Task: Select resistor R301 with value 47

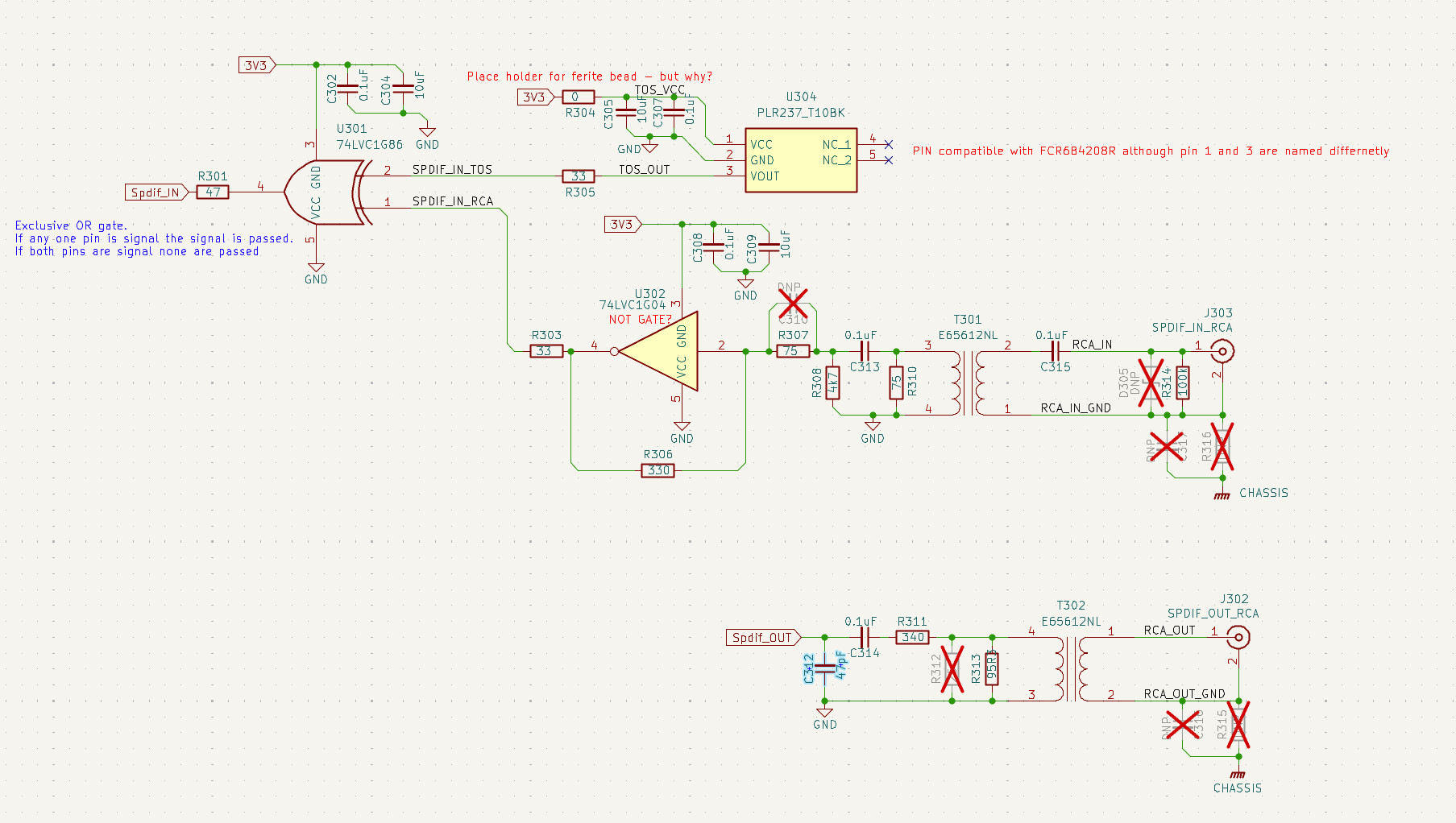Action: tap(213, 192)
